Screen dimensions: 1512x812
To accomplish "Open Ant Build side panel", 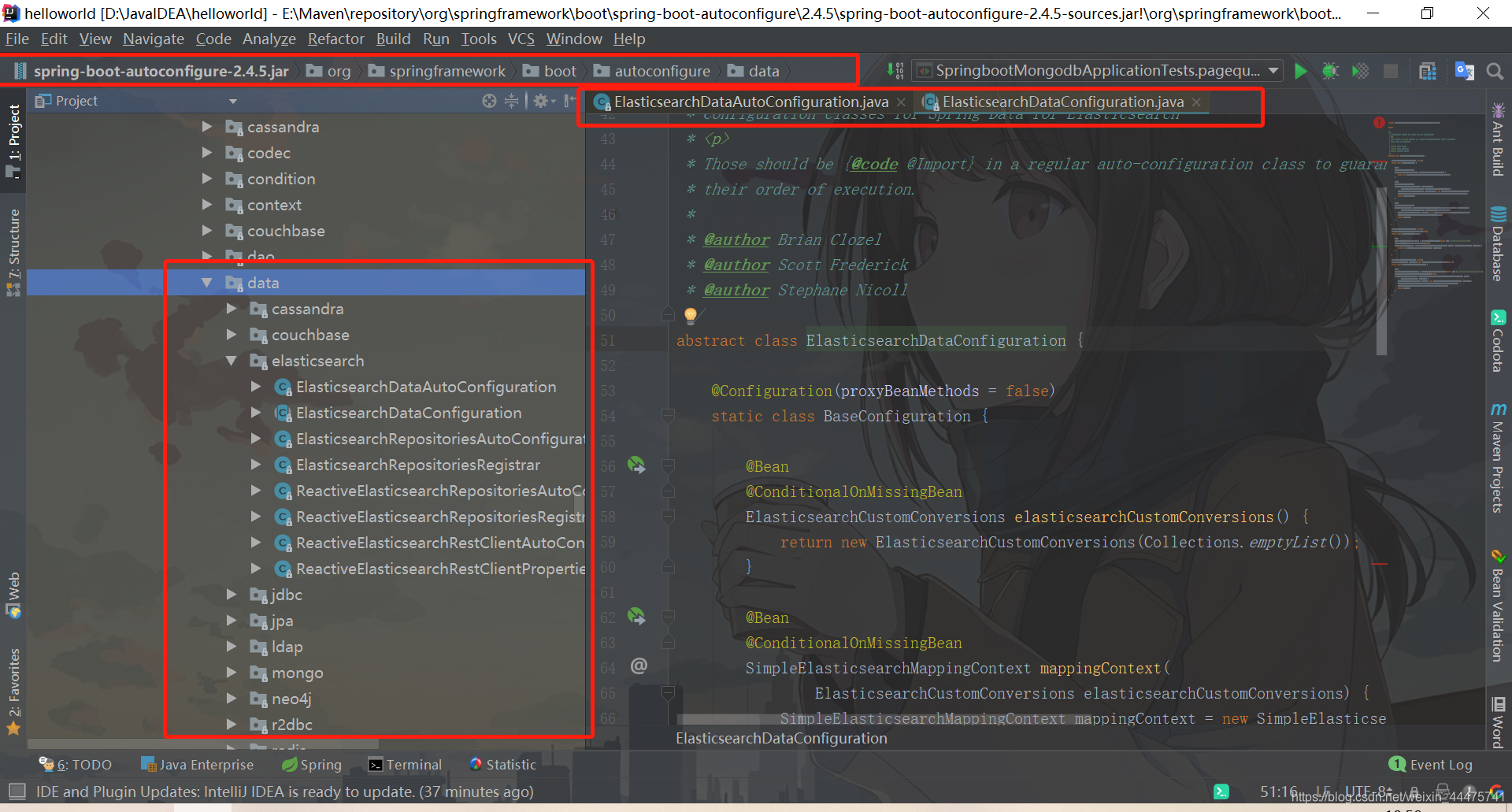I will click(1498, 139).
